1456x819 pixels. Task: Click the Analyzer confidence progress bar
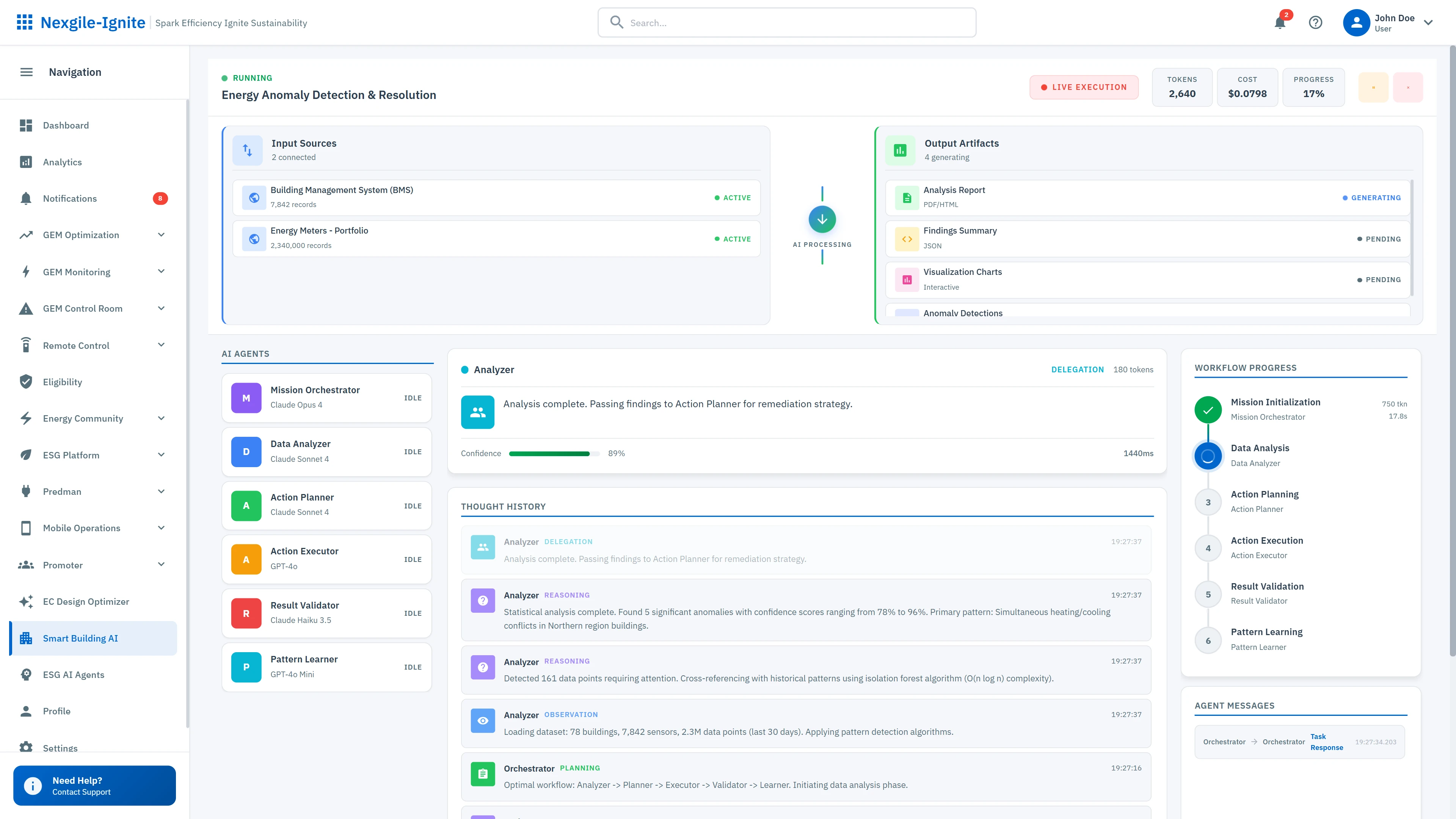[x=554, y=453]
